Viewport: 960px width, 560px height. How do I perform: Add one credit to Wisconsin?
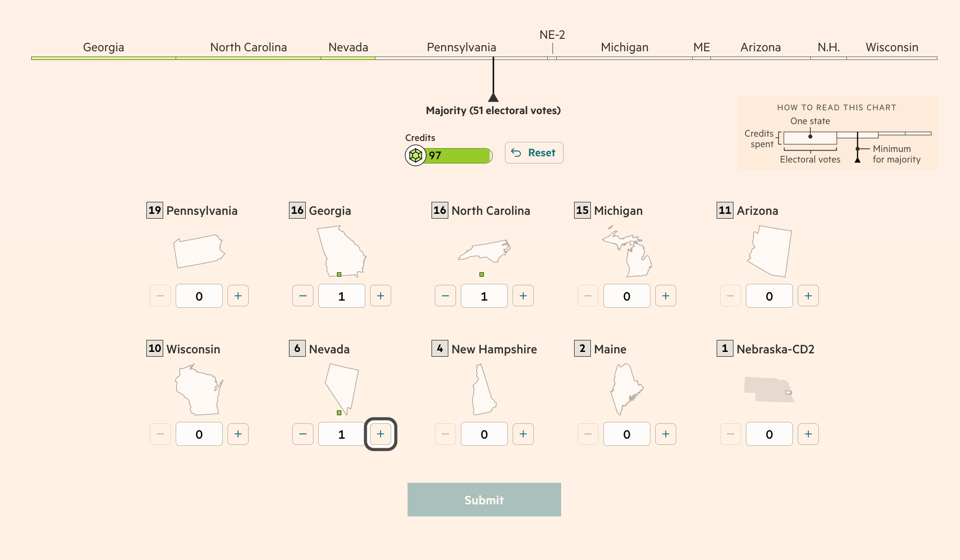pos(238,434)
